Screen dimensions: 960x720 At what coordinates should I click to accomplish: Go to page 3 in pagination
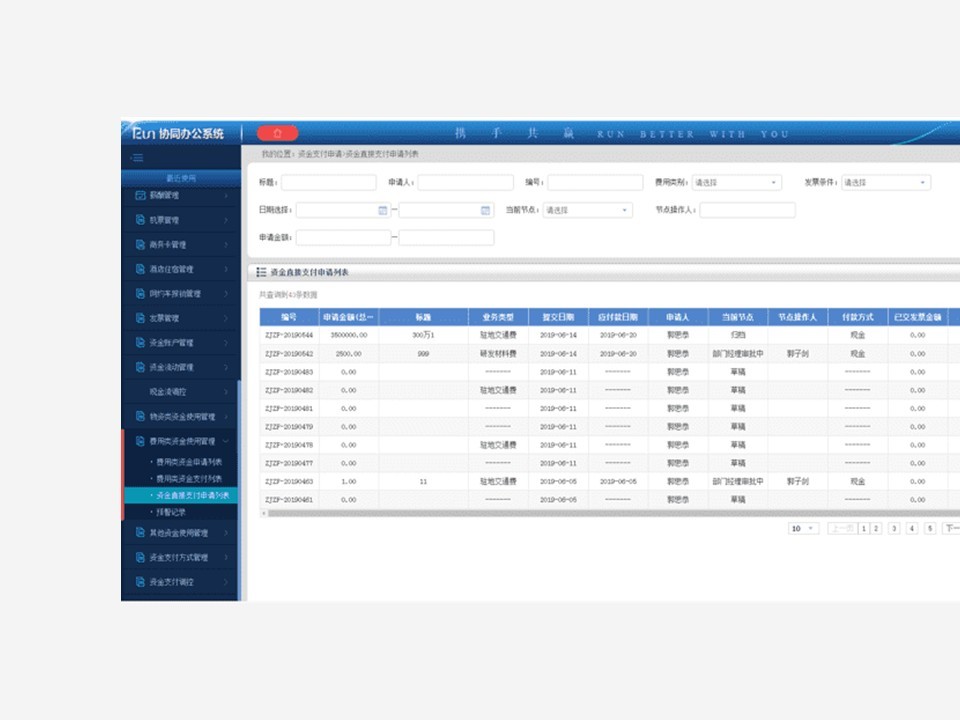pos(894,528)
